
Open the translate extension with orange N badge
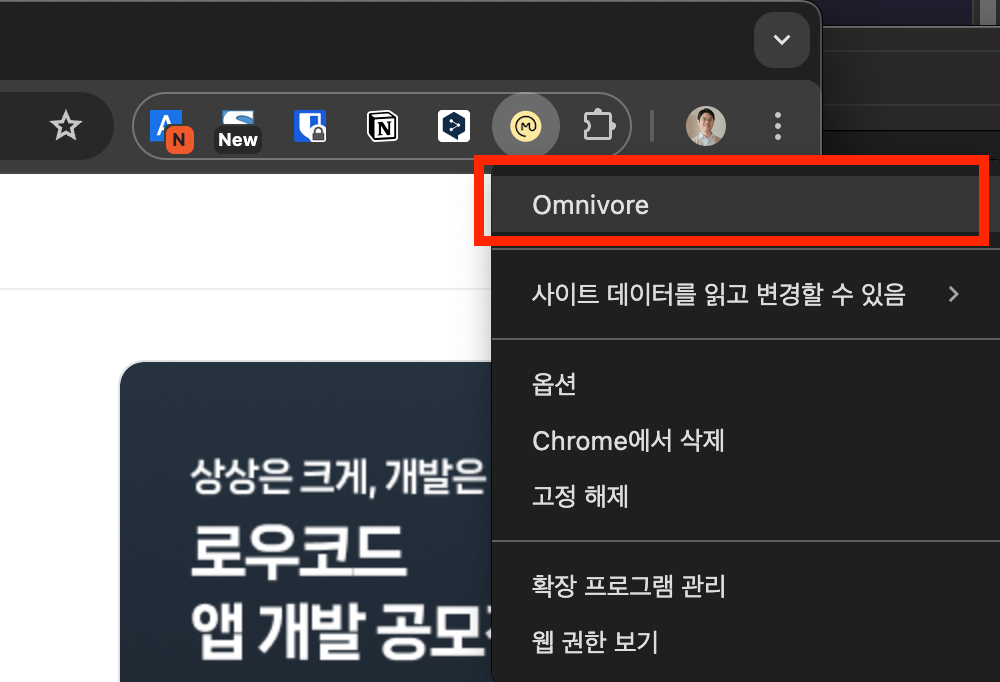click(171, 131)
